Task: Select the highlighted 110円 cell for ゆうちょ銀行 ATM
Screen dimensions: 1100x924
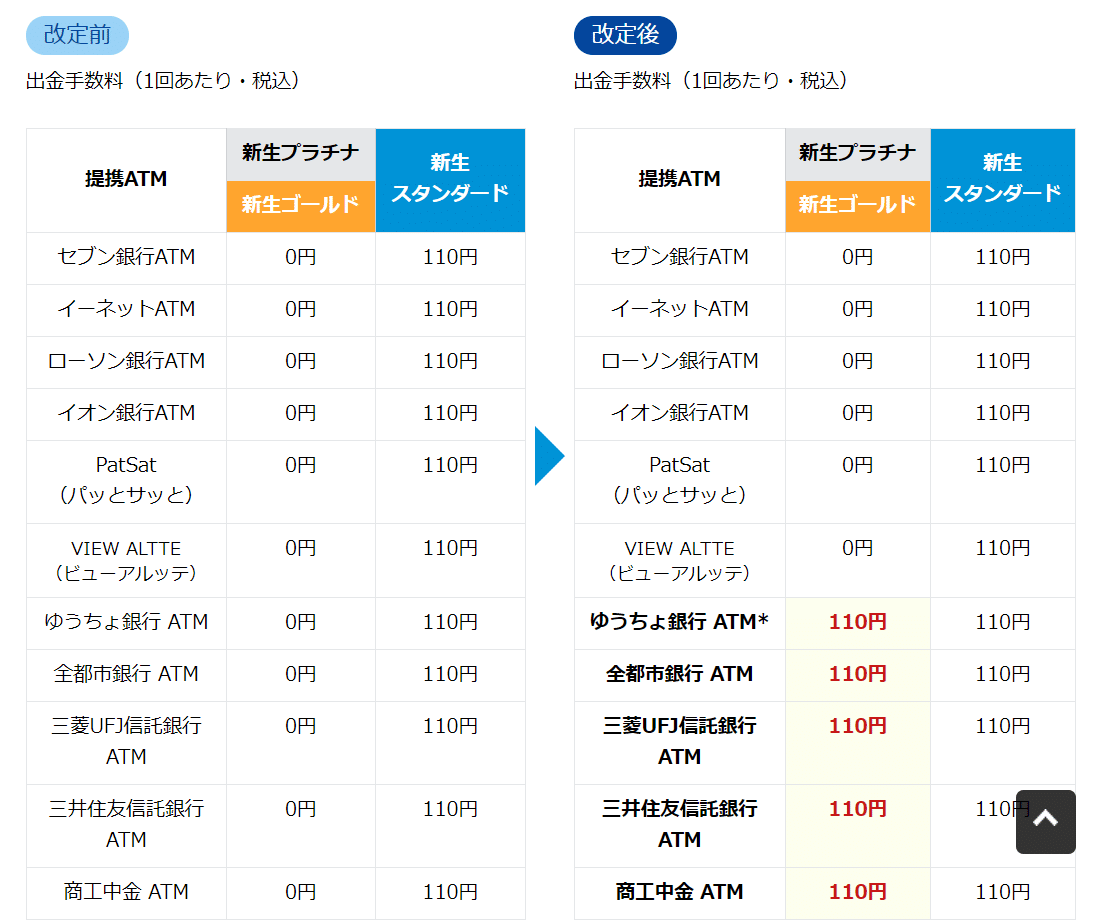Action: point(857,622)
